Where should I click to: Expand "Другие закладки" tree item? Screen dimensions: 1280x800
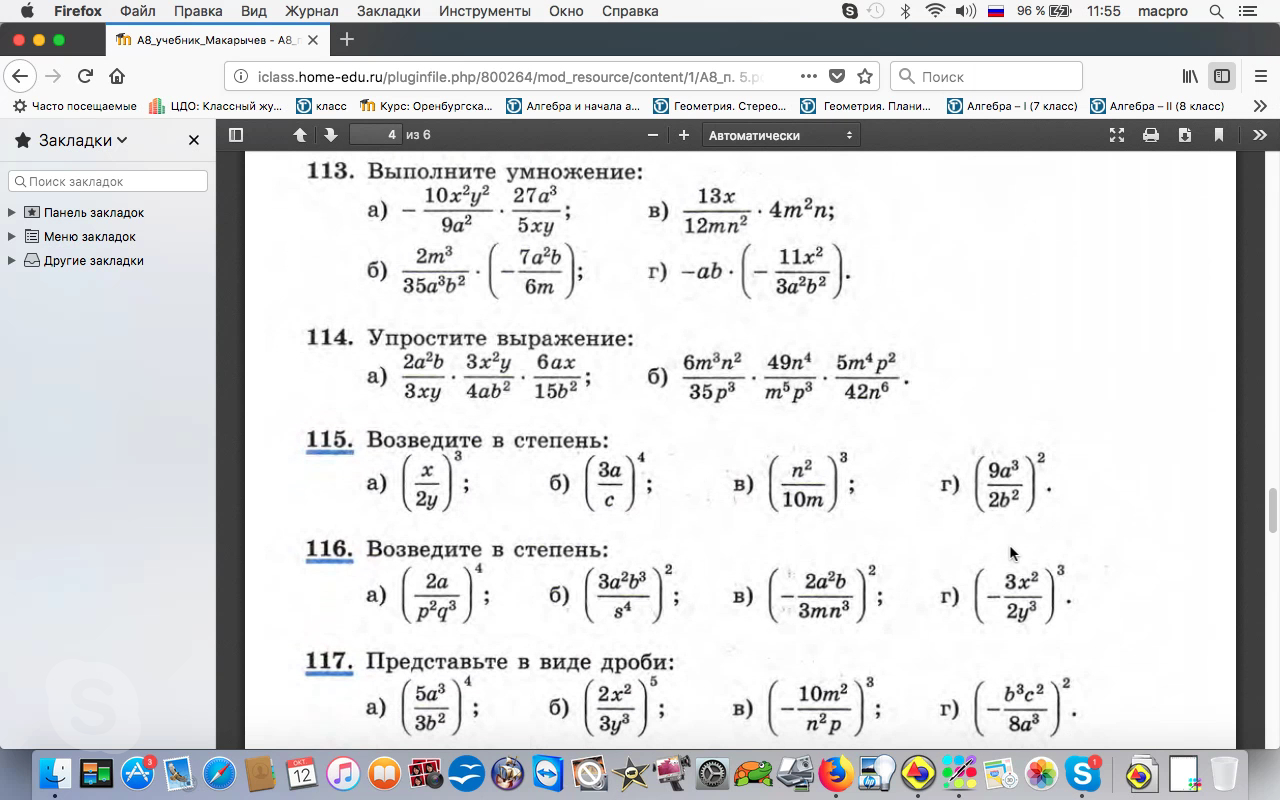(x=12, y=260)
